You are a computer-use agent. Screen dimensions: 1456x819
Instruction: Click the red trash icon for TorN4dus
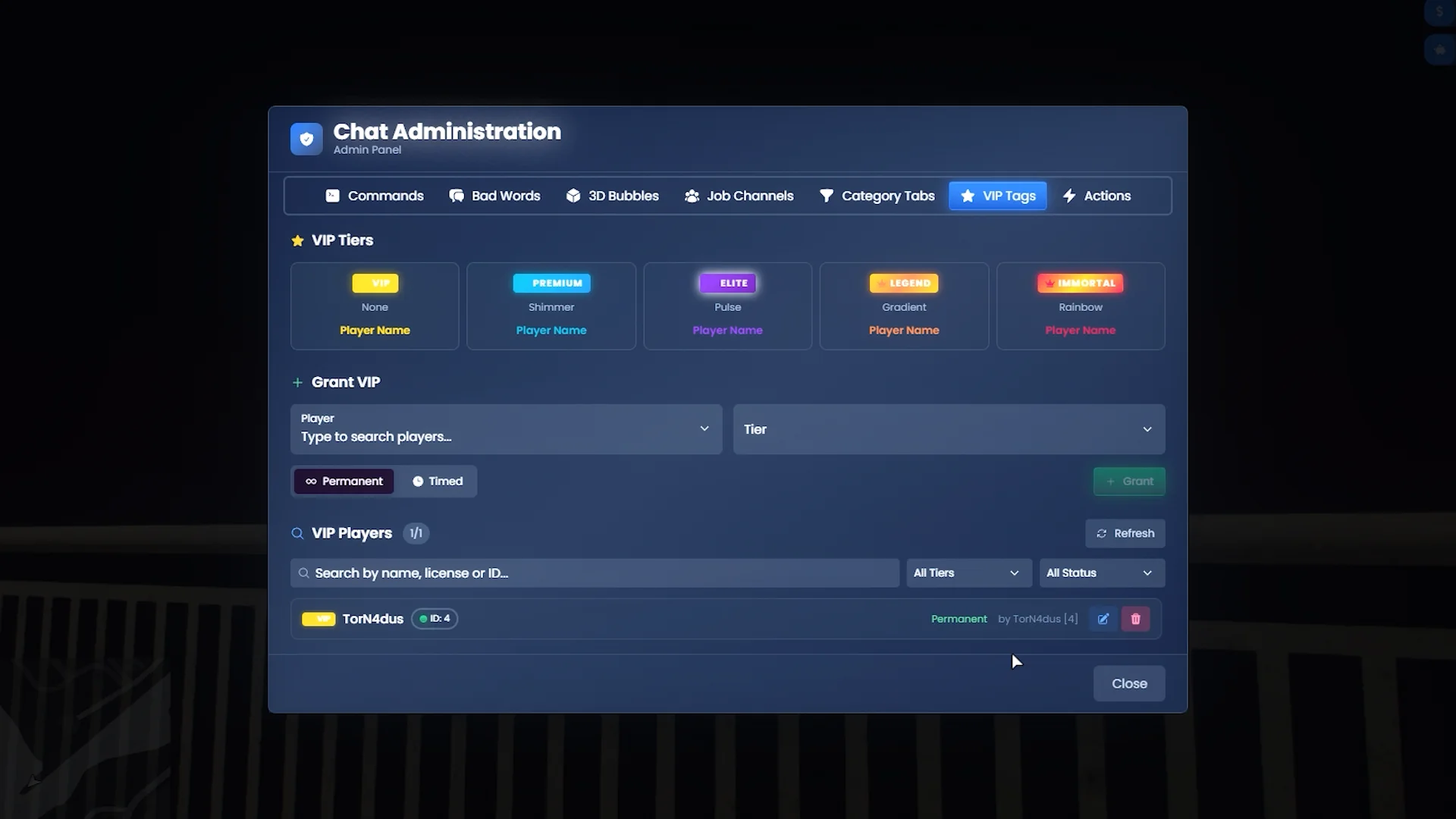tap(1135, 619)
